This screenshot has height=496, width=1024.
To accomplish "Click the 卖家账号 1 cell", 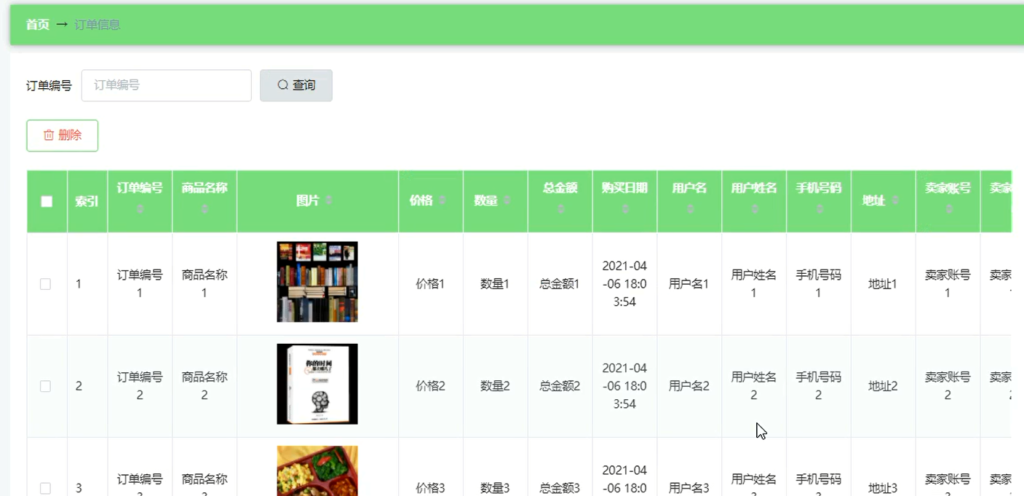I will [x=948, y=284].
